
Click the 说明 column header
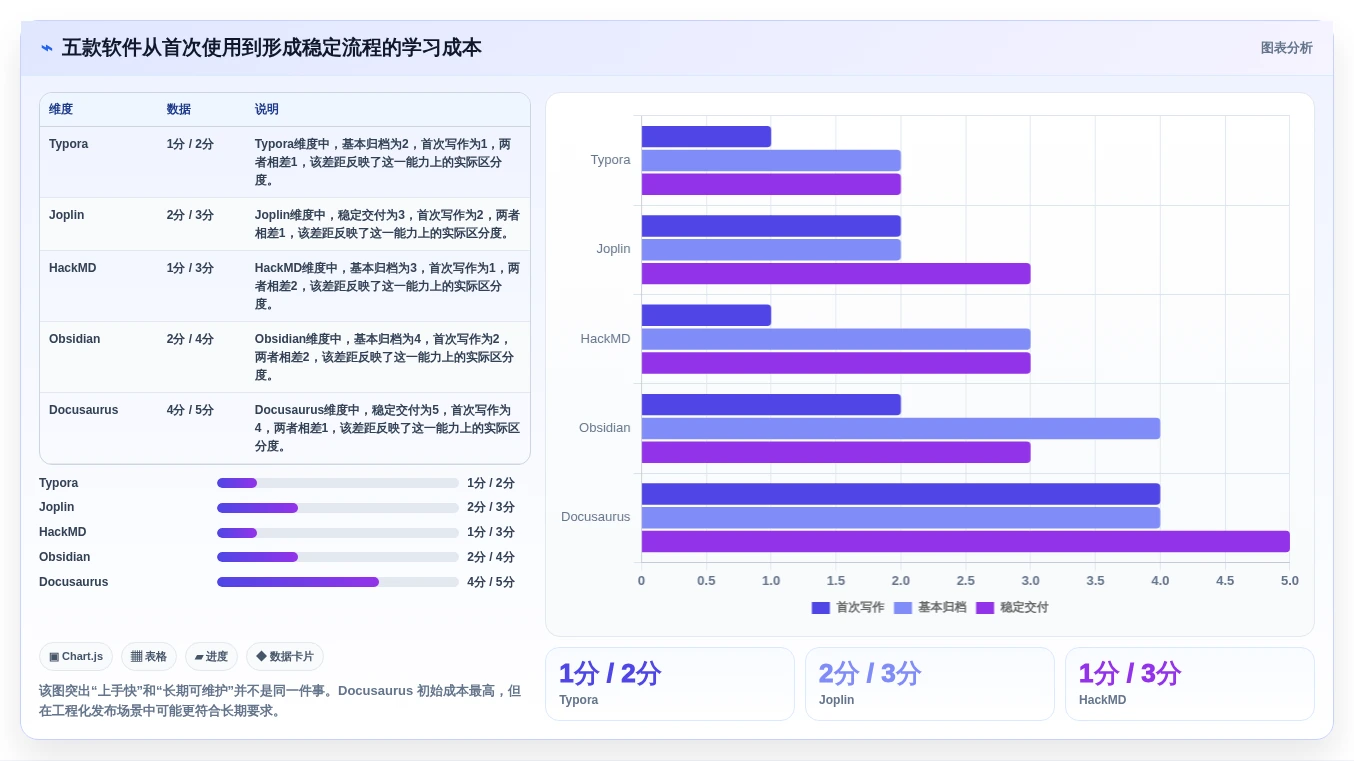click(x=267, y=109)
